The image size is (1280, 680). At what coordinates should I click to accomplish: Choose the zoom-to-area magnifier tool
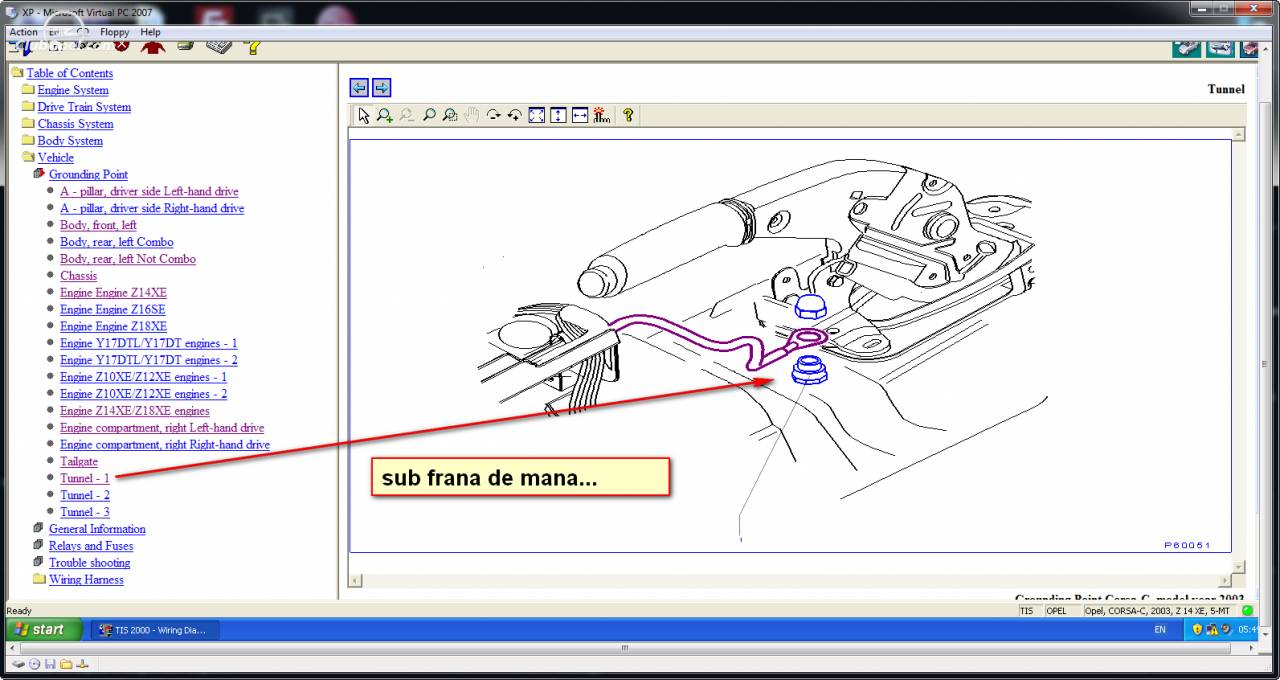(x=450, y=115)
